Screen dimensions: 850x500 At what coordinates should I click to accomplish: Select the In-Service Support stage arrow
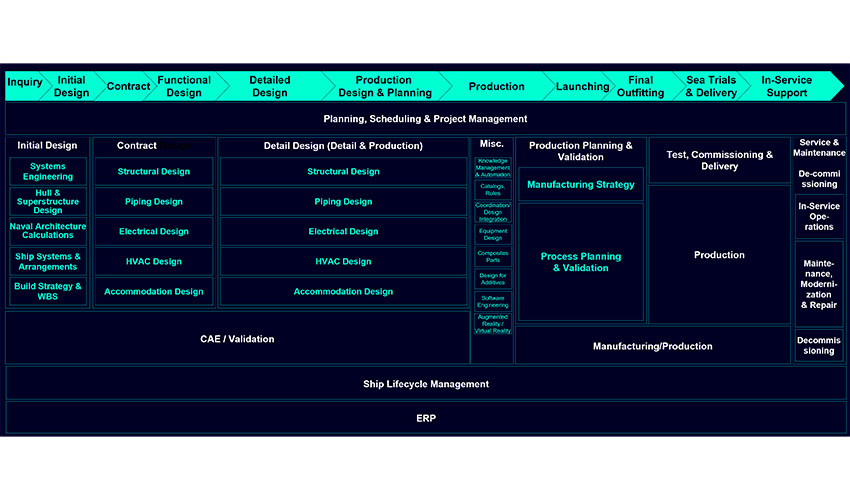coord(787,86)
